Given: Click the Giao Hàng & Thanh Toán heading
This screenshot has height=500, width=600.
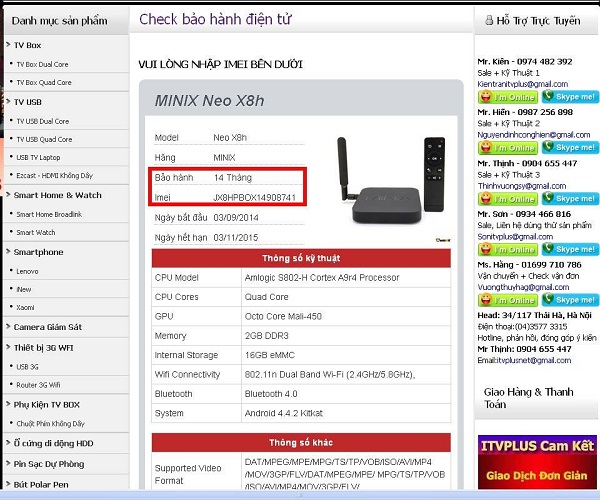Looking at the screenshot, I should 529,398.
